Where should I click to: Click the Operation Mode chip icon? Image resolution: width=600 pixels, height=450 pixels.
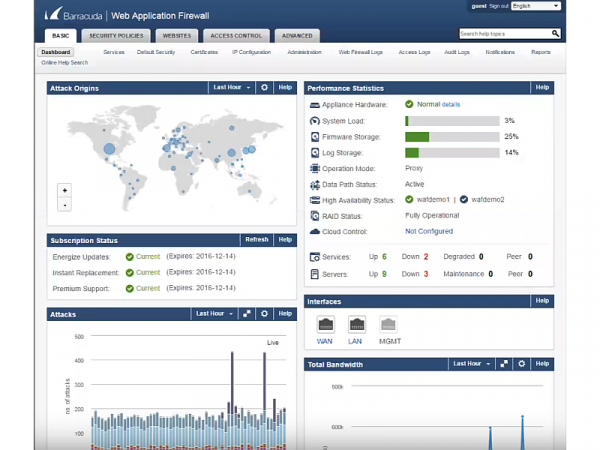(315, 168)
